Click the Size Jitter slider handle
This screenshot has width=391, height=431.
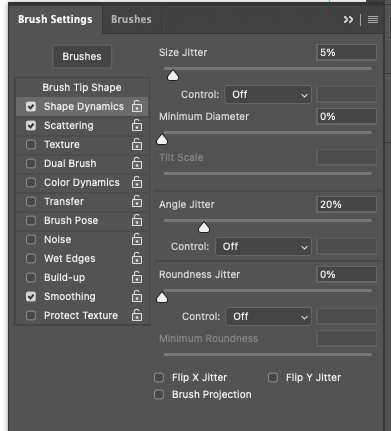173,76
